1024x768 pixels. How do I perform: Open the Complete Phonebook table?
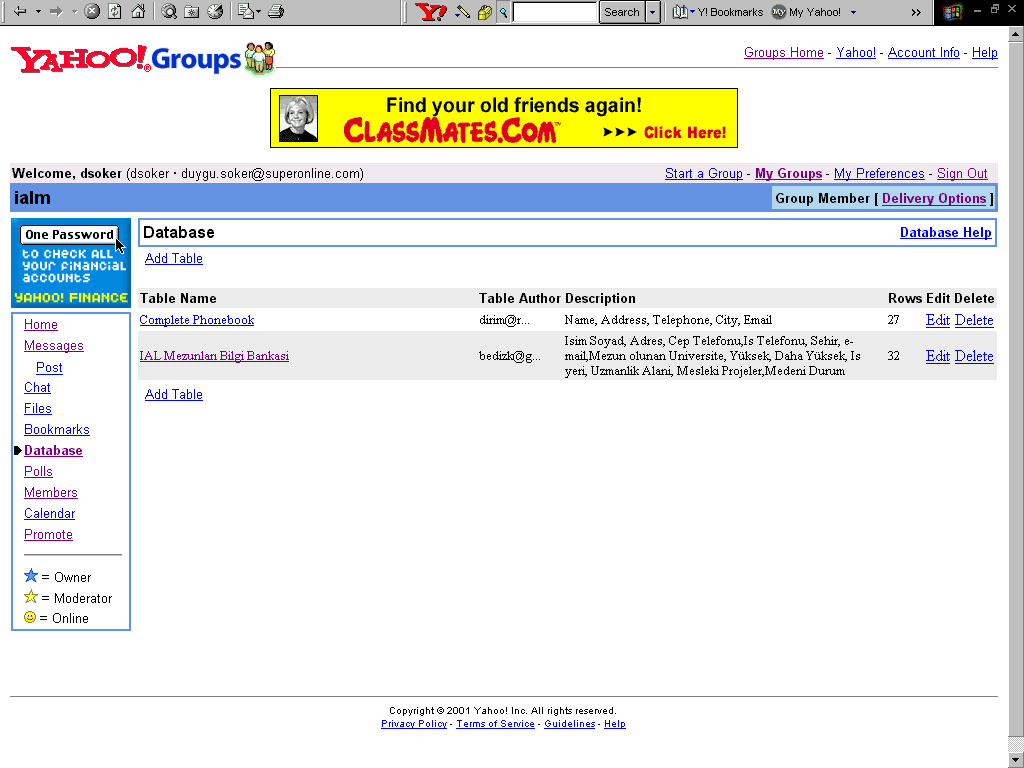coord(197,320)
